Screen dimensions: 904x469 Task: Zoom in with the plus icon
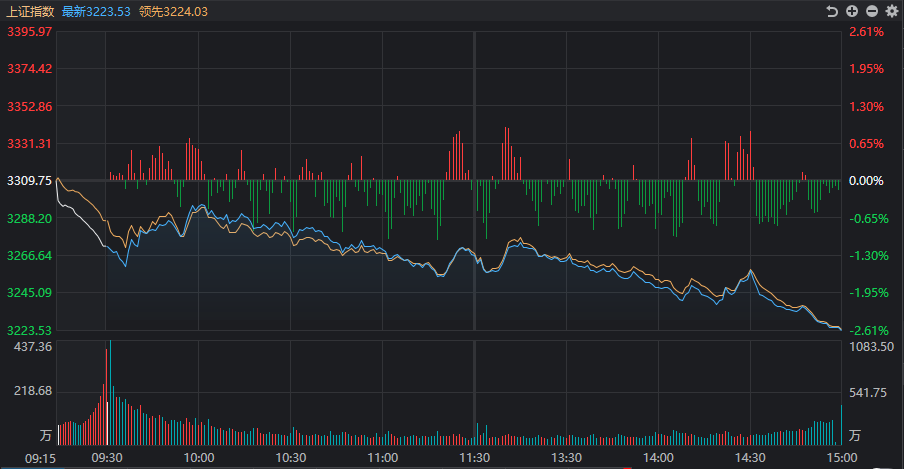852,11
